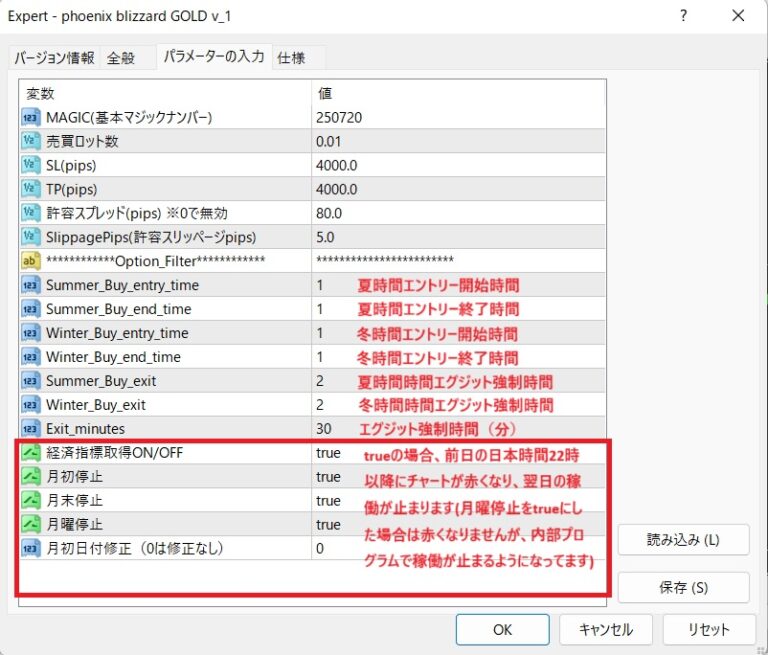Load settings with 読み込み (L) button
This screenshot has width=768, height=655.
[683, 540]
